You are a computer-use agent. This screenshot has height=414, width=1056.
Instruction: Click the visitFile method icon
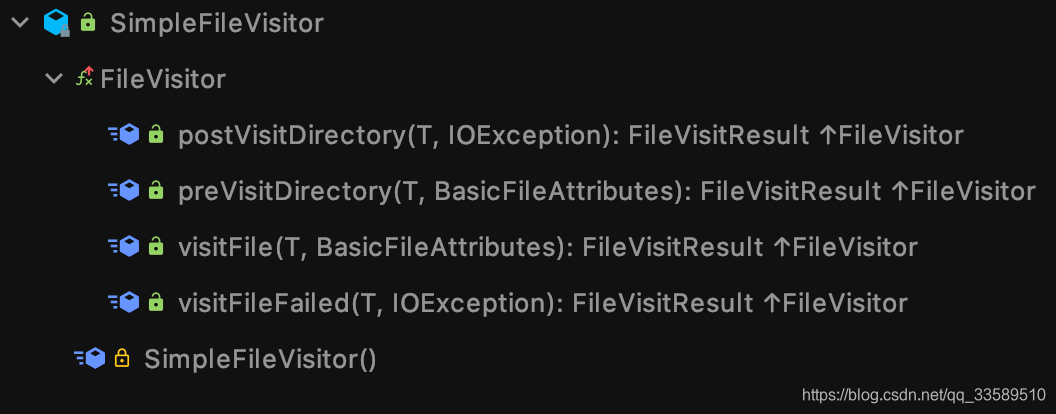123,246
